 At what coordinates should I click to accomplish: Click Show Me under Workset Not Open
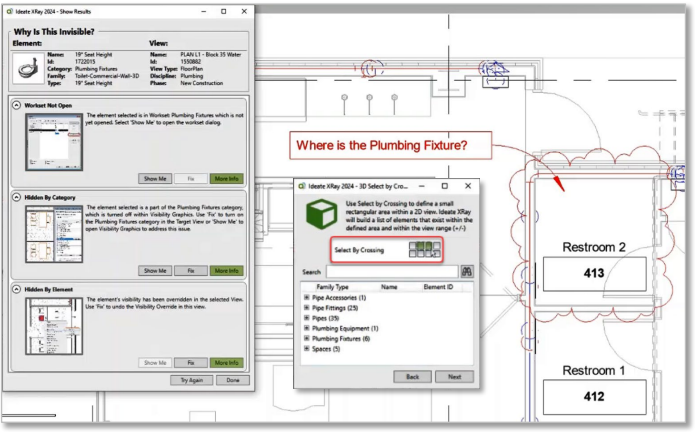tap(155, 179)
